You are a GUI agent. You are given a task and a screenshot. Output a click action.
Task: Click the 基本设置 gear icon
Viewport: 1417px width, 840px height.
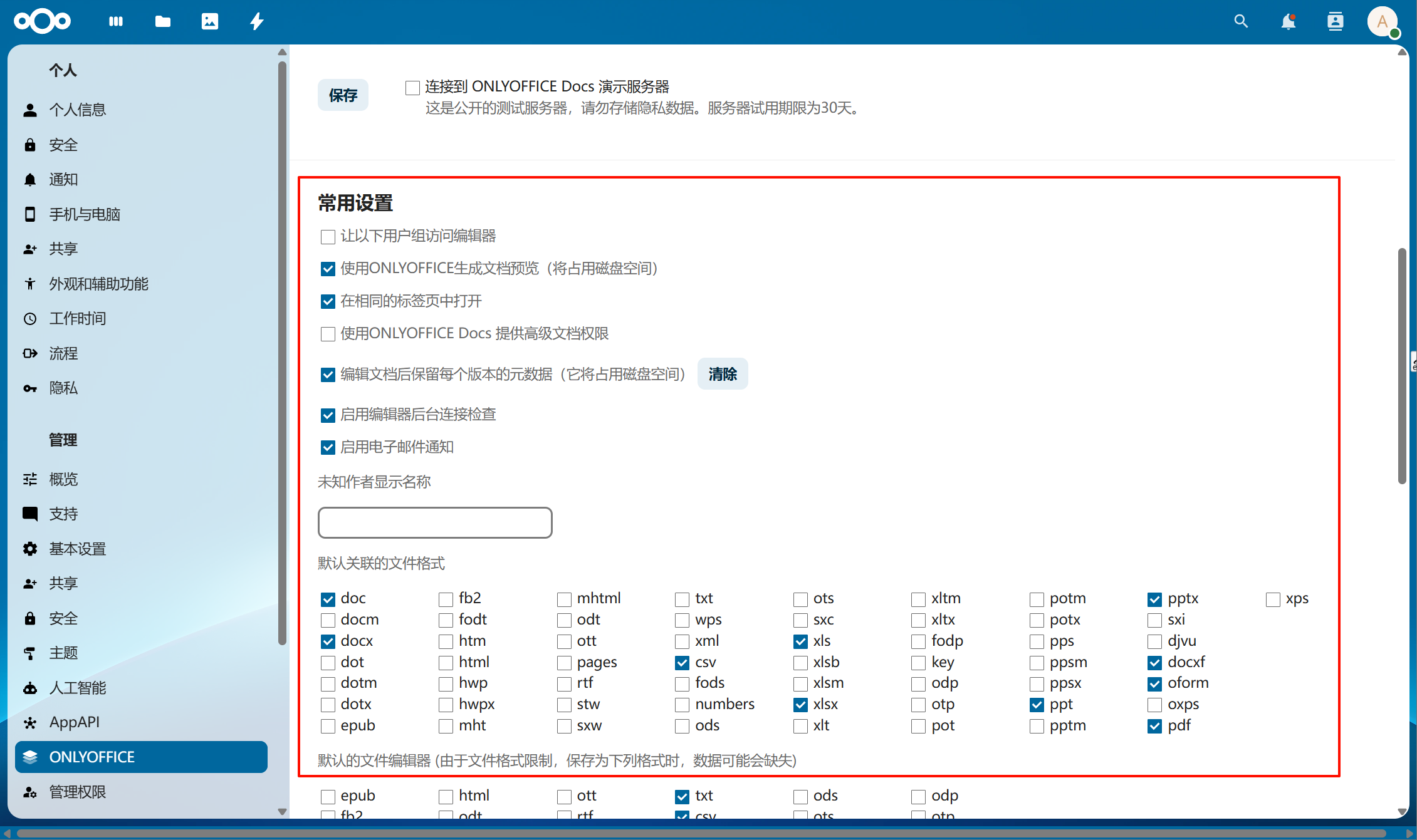click(x=30, y=549)
